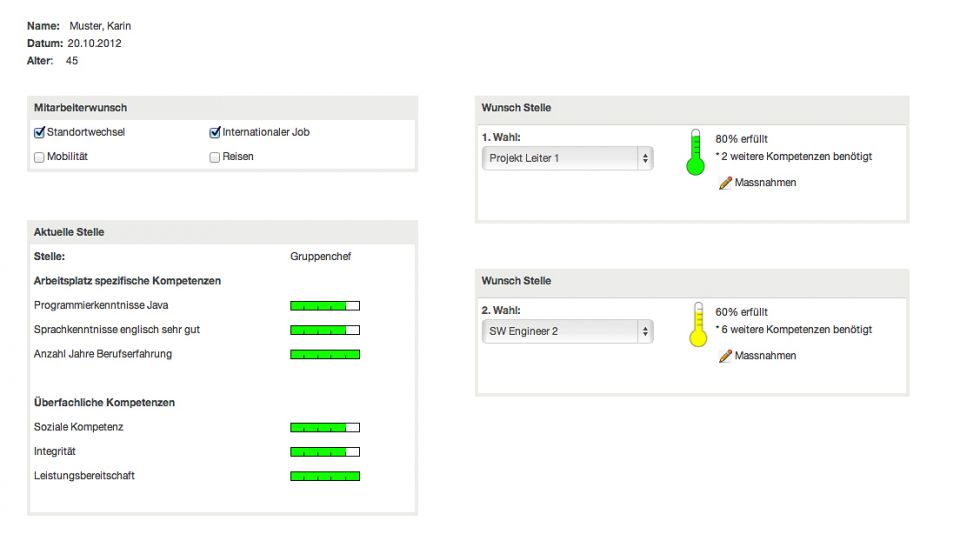Open Massnahmen link for 2. Wahl
Screen dimensions: 960x541
click(x=765, y=356)
